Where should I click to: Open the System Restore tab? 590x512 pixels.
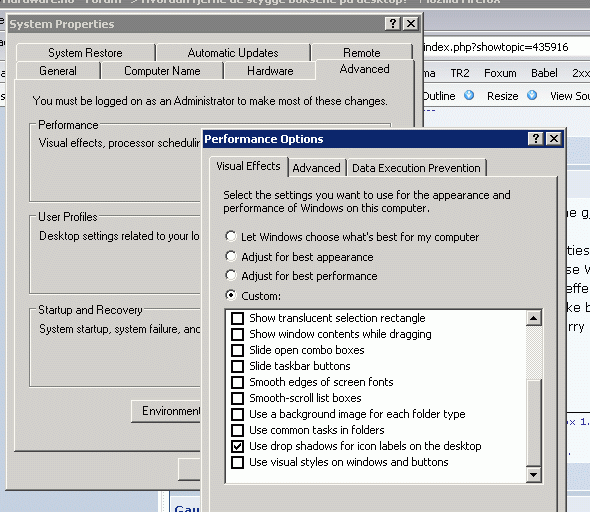tap(85, 53)
